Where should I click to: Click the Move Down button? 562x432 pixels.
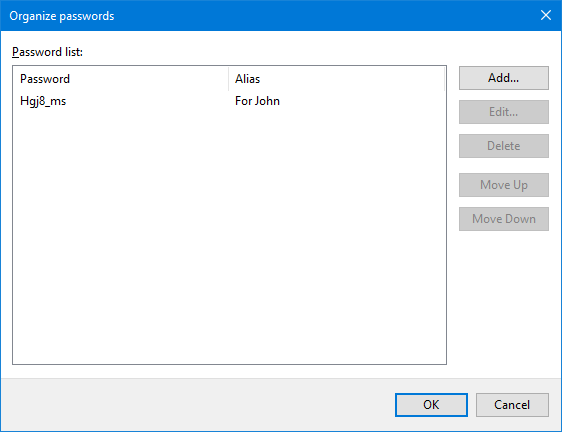[504, 219]
